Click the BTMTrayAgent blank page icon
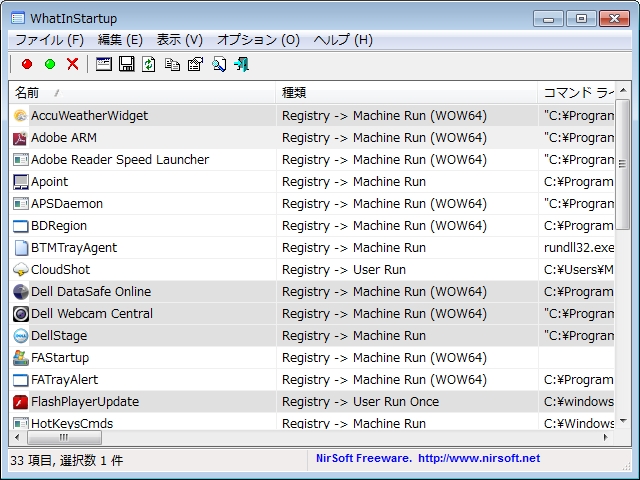The width and height of the screenshot is (640, 480). pyautogui.click(x=20, y=248)
